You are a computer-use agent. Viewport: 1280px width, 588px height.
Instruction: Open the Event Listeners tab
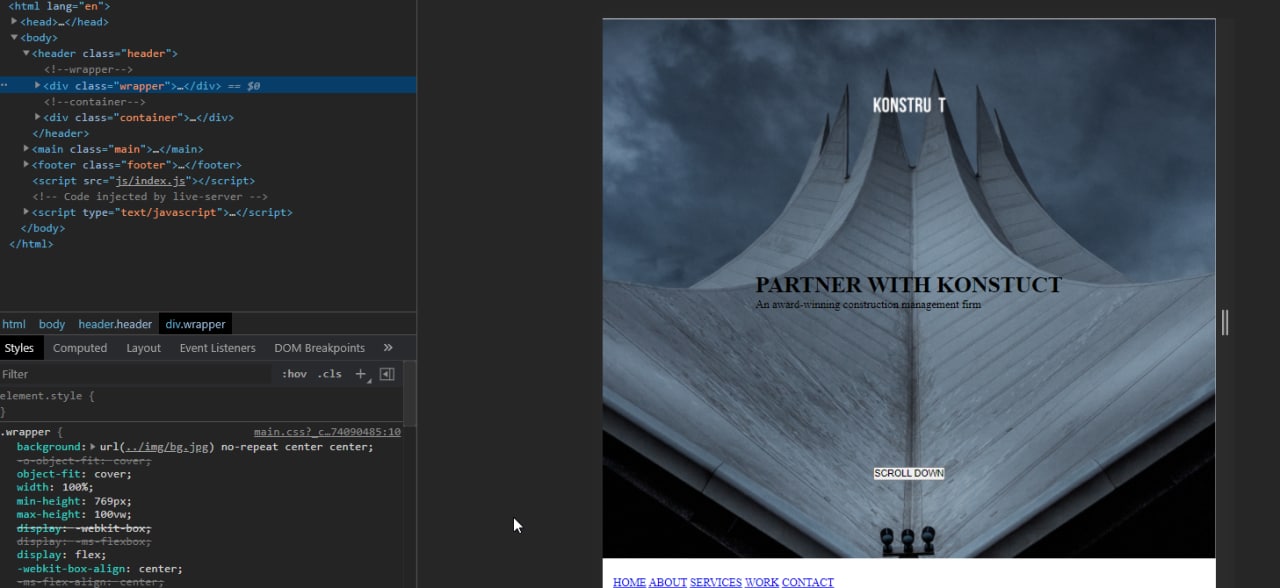(x=217, y=348)
